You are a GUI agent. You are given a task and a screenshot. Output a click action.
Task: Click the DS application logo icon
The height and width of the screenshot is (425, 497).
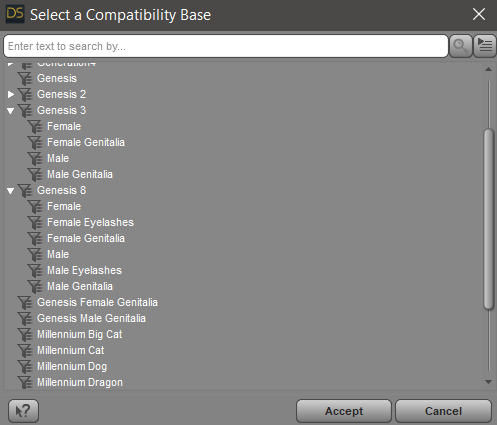pyautogui.click(x=15, y=14)
